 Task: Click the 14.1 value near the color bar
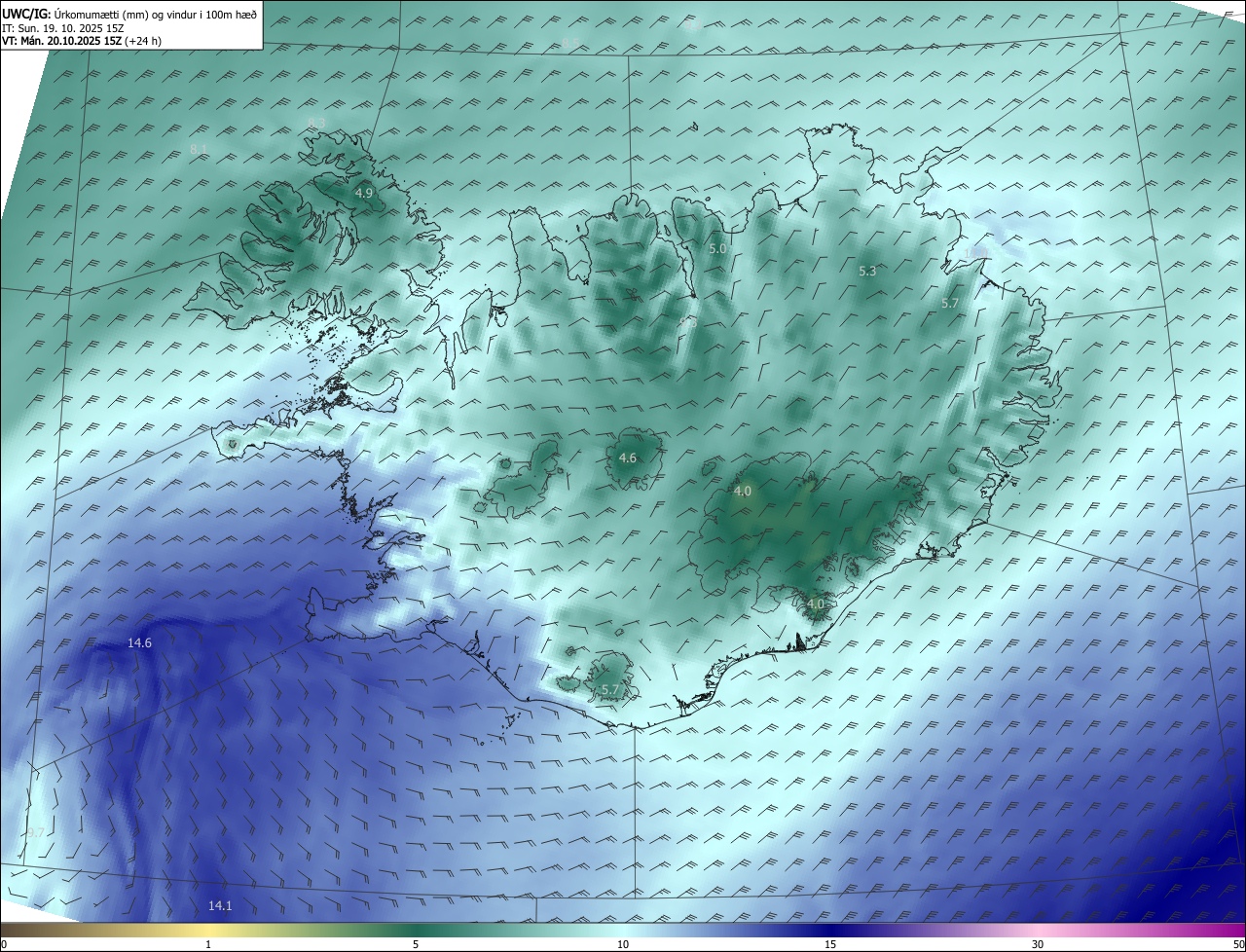point(220,905)
